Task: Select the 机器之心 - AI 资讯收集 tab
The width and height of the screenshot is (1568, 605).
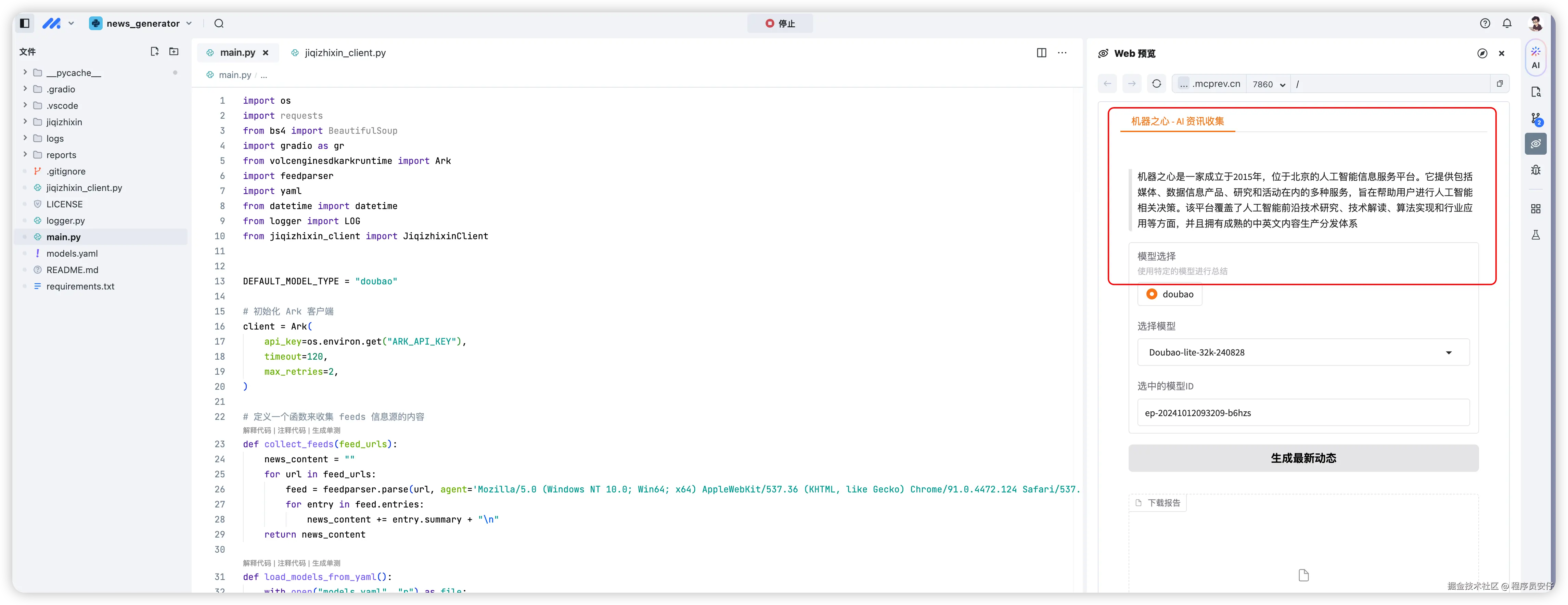Action: 1177,121
